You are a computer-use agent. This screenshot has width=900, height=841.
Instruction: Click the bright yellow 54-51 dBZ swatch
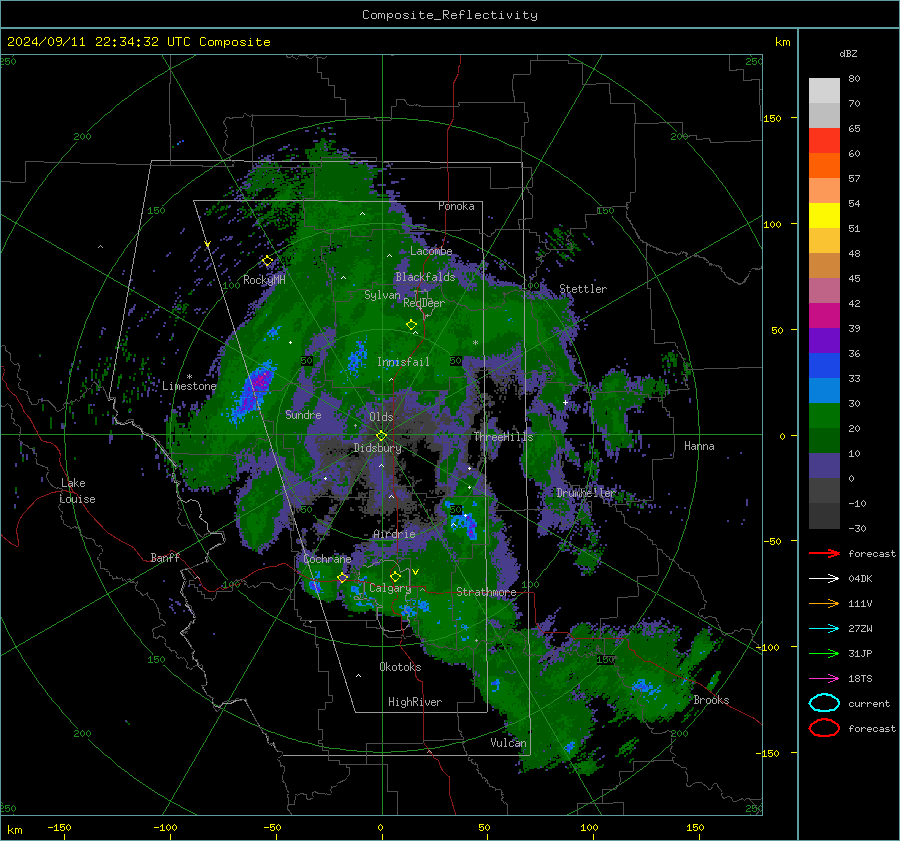(x=824, y=216)
